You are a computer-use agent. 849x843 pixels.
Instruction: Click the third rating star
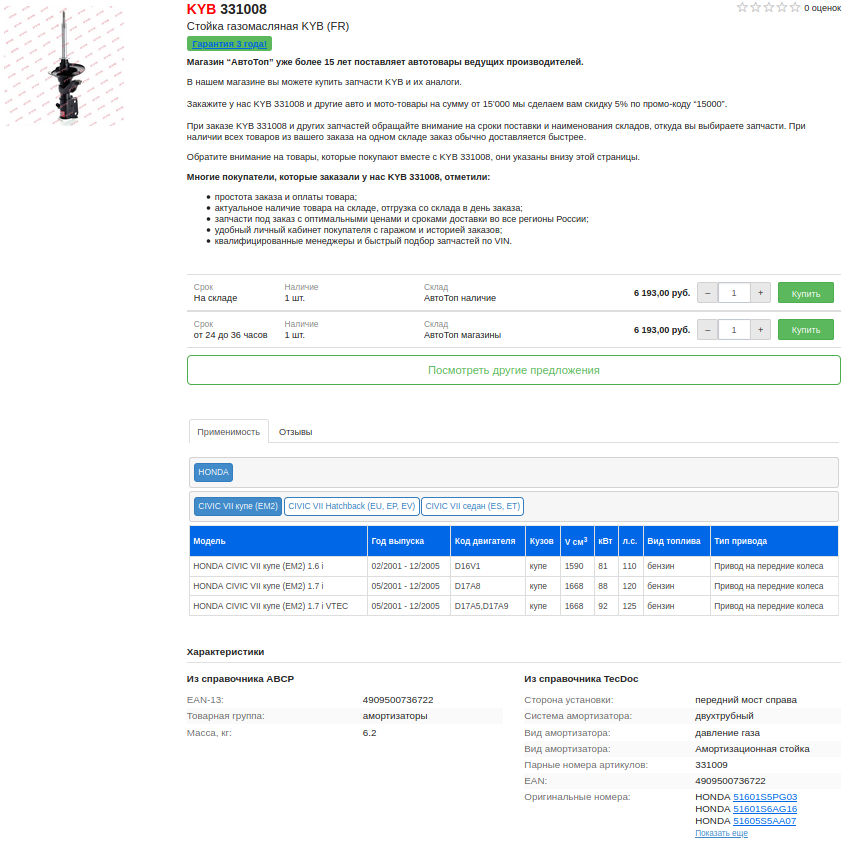pyautogui.click(x=768, y=8)
